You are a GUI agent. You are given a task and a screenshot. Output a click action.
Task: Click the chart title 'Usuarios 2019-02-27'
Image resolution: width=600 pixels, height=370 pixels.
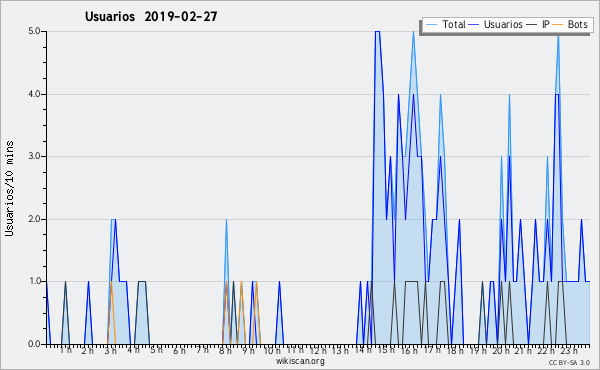151,16
